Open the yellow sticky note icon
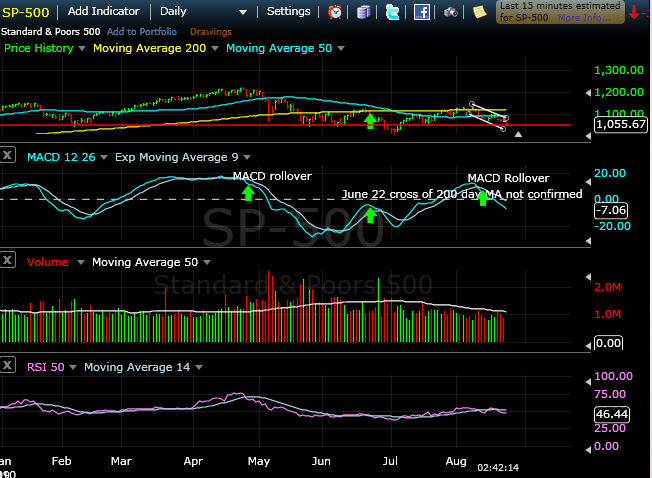The width and height of the screenshot is (652, 478). (x=480, y=12)
